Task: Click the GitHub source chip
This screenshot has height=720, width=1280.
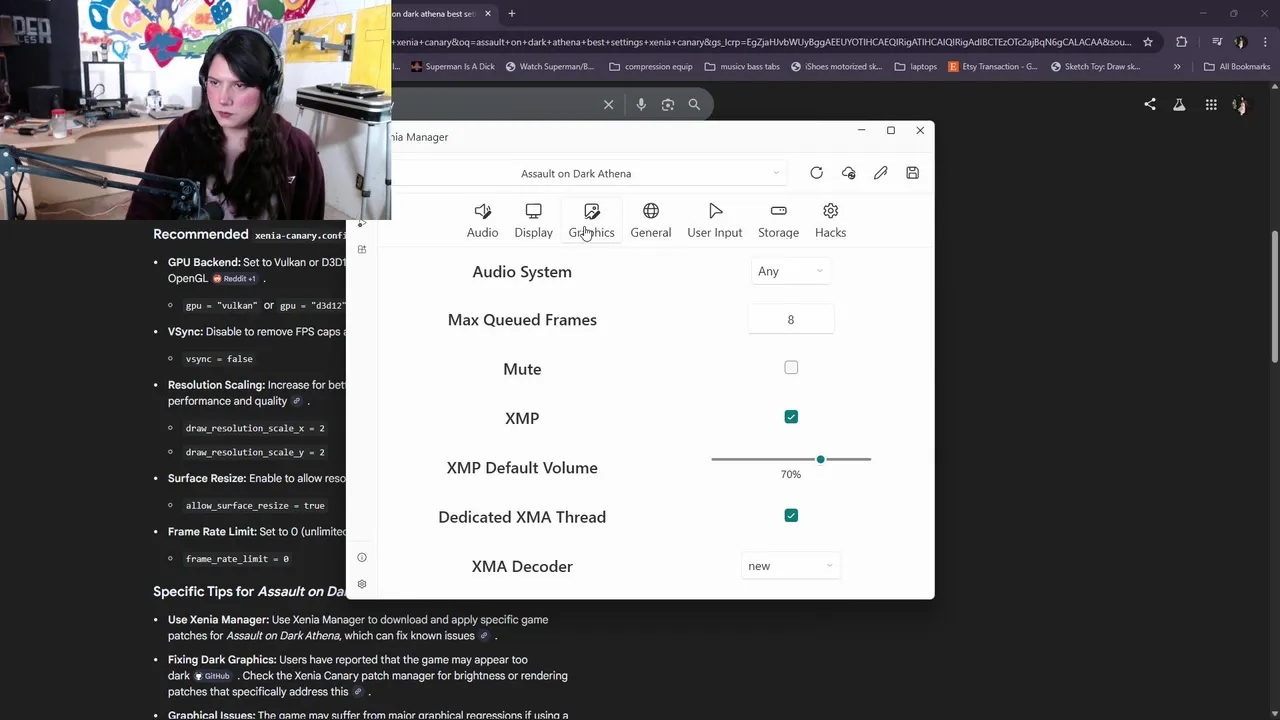Action: (213, 676)
